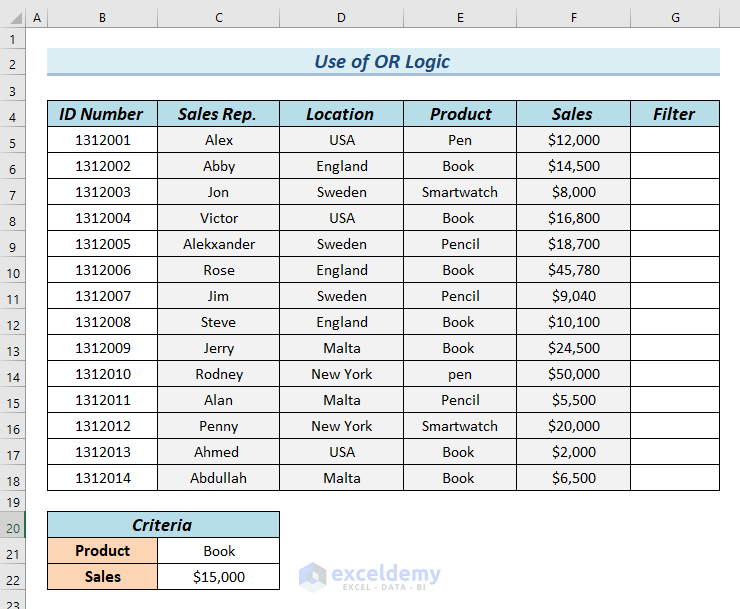Click the 'Product' table header cell
This screenshot has width=740, height=609.
(460, 114)
